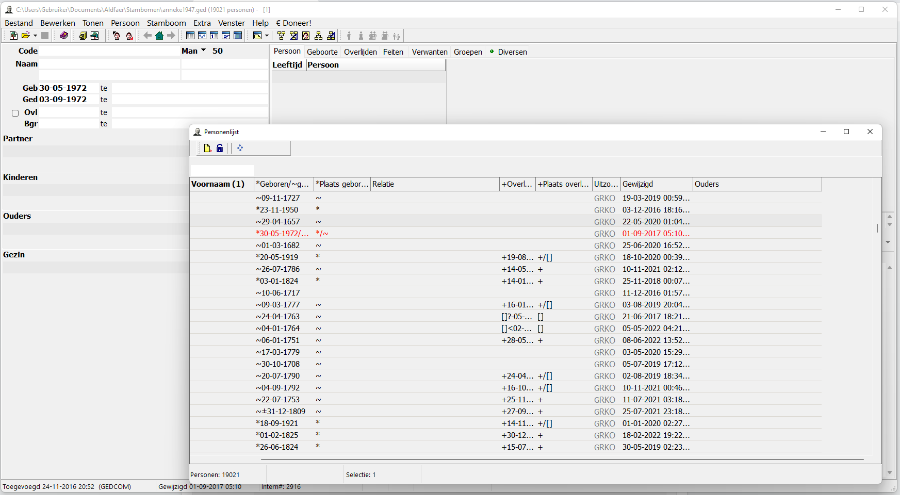This screenshot has width=900, height=495.
Task: Toggle the Ovl checkbox
Action: point(15,113)
